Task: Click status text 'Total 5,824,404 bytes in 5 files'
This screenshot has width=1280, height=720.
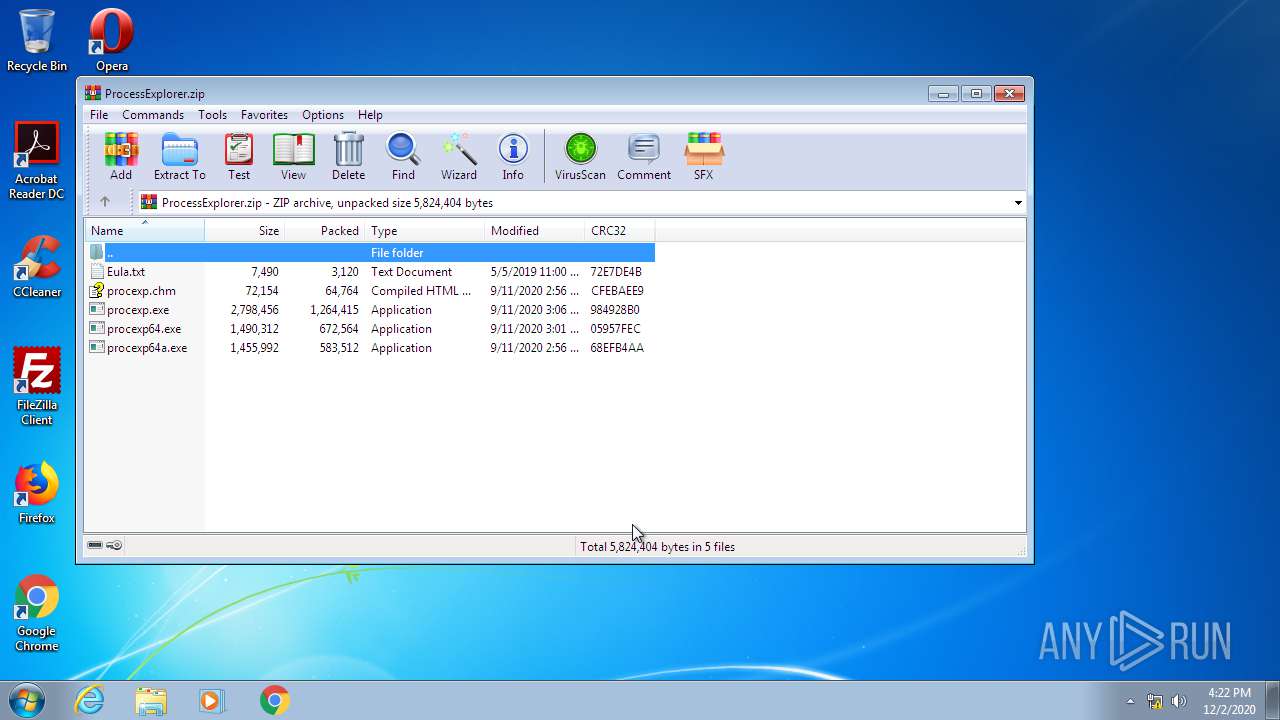Action: [x=657, y=547]
